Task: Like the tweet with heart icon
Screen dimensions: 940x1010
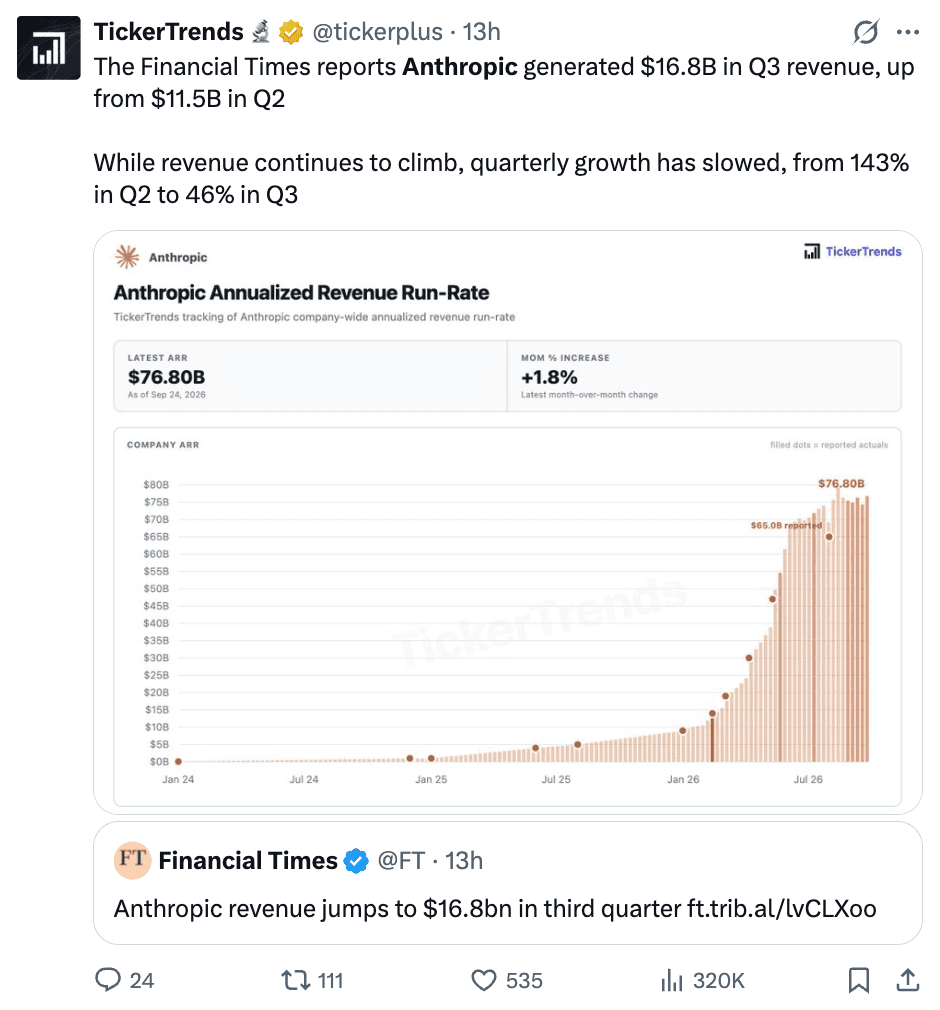Action: click(x=483, y=980)
